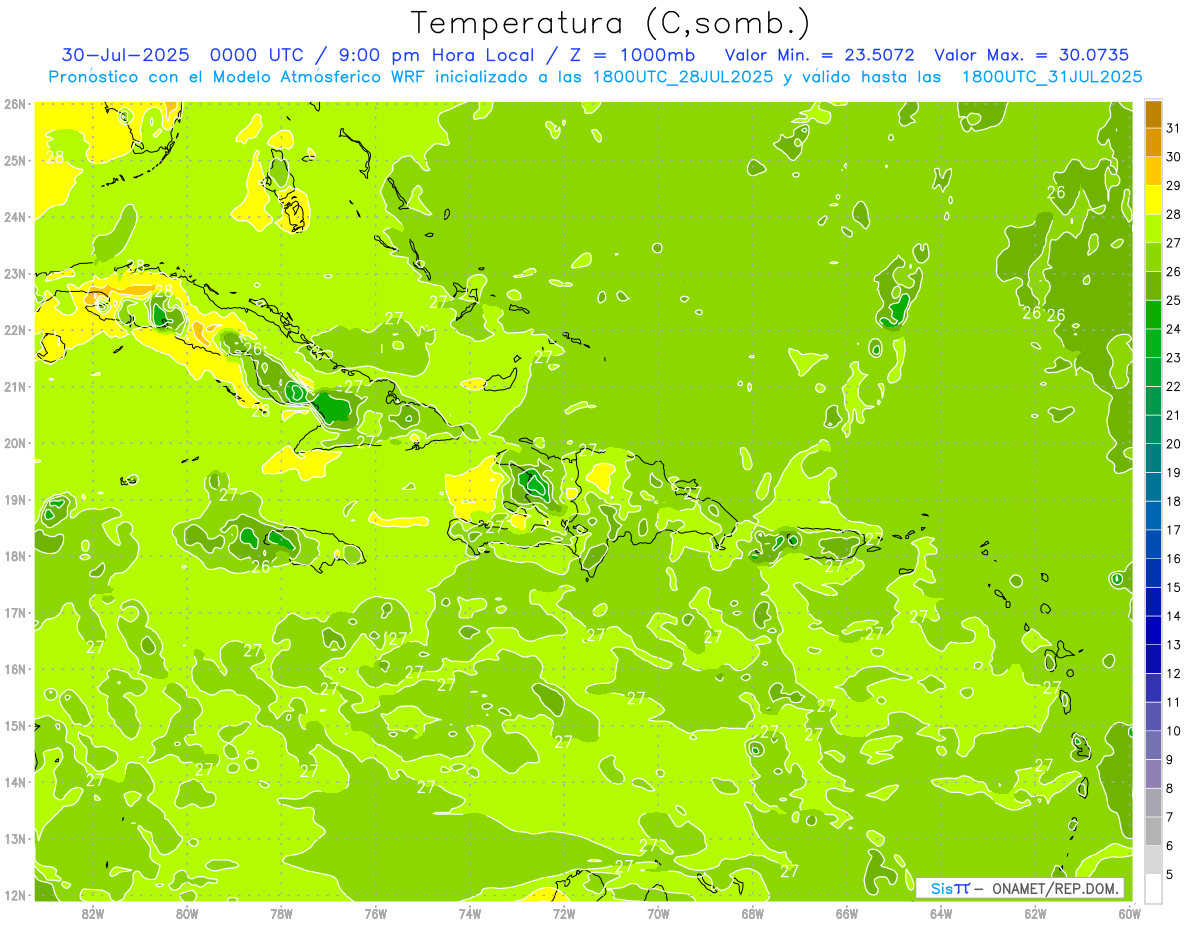1200x927 pixels.
Task: Select the purple swatch between legend 9 and 10
Action: (x=1153, y=745)
